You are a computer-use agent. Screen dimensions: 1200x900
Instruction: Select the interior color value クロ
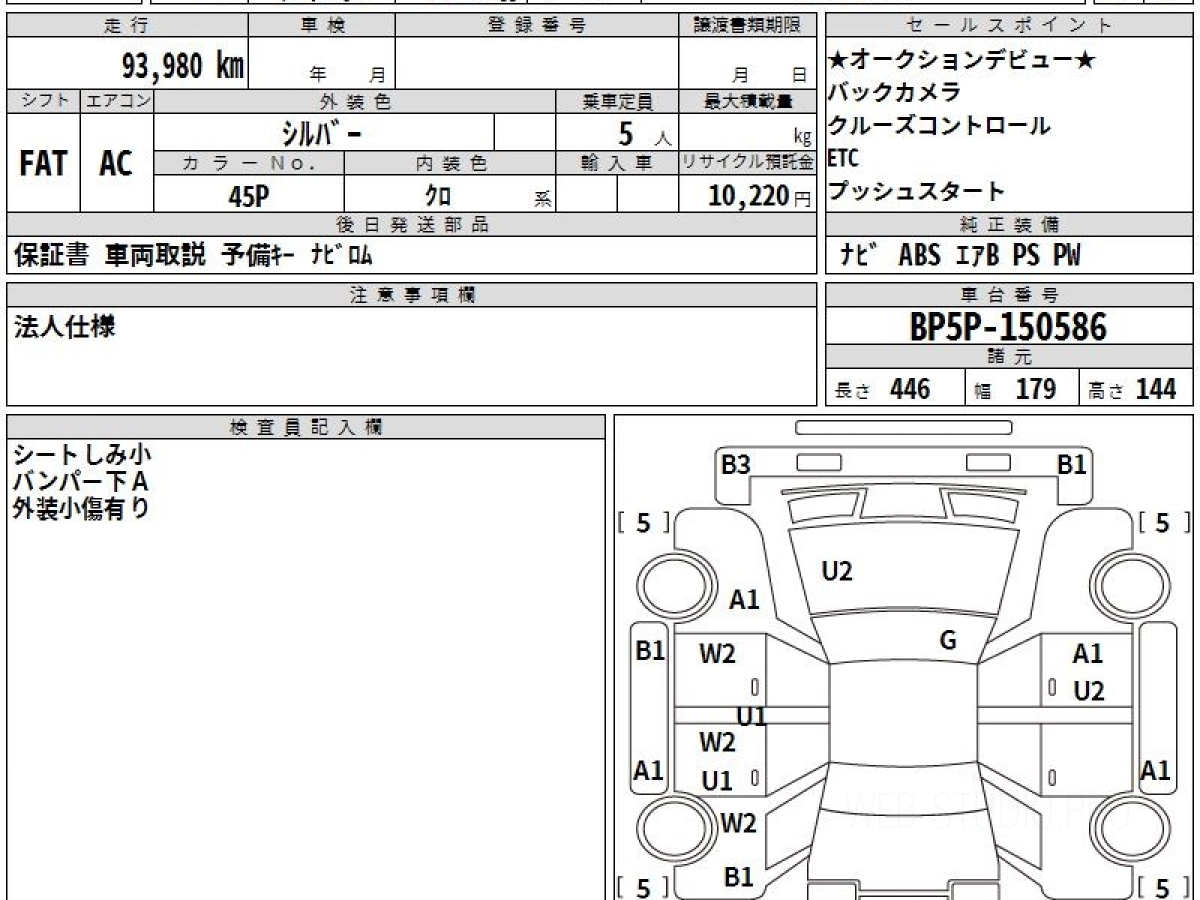tap(438, 196)
